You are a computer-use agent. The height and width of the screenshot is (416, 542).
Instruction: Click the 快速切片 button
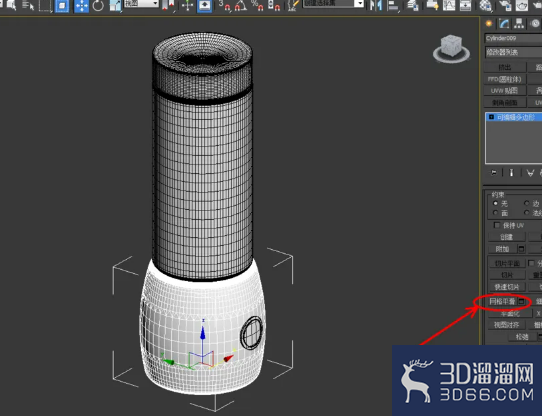(x=507, y=287)
